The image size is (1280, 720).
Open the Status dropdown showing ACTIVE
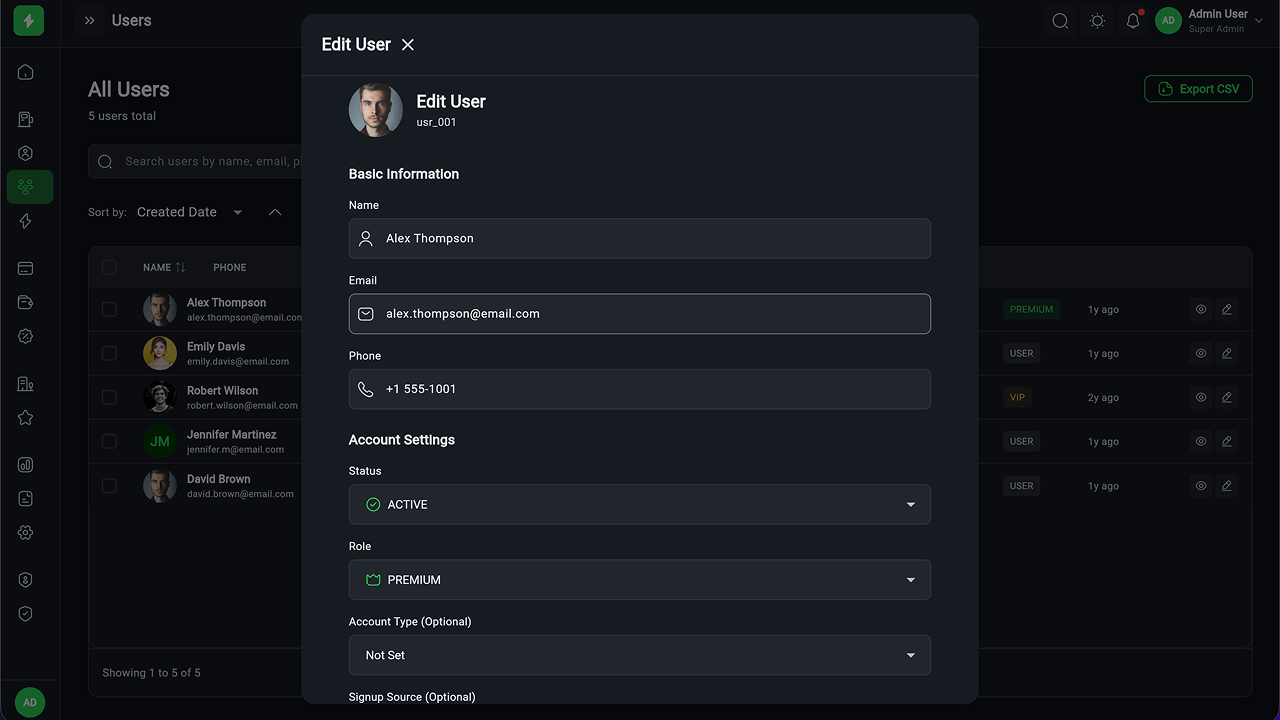[639, 505]
